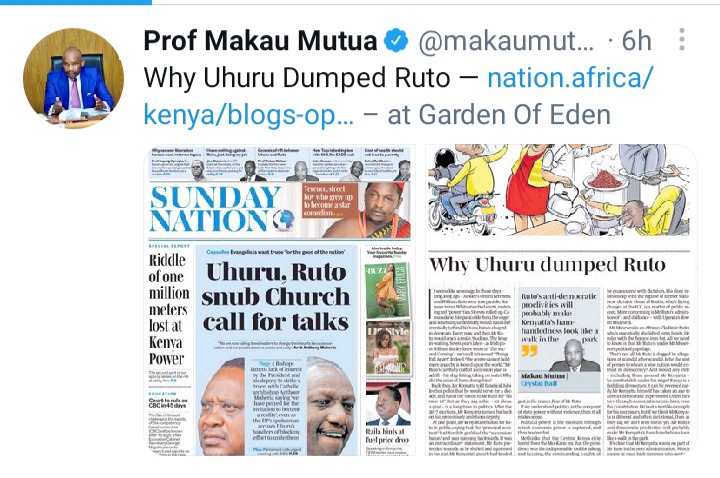Image resolution: width=720 pixels, height=478 pixels.
Task: Tap the Riddle of one million meters story
Action: pos(169,309)
